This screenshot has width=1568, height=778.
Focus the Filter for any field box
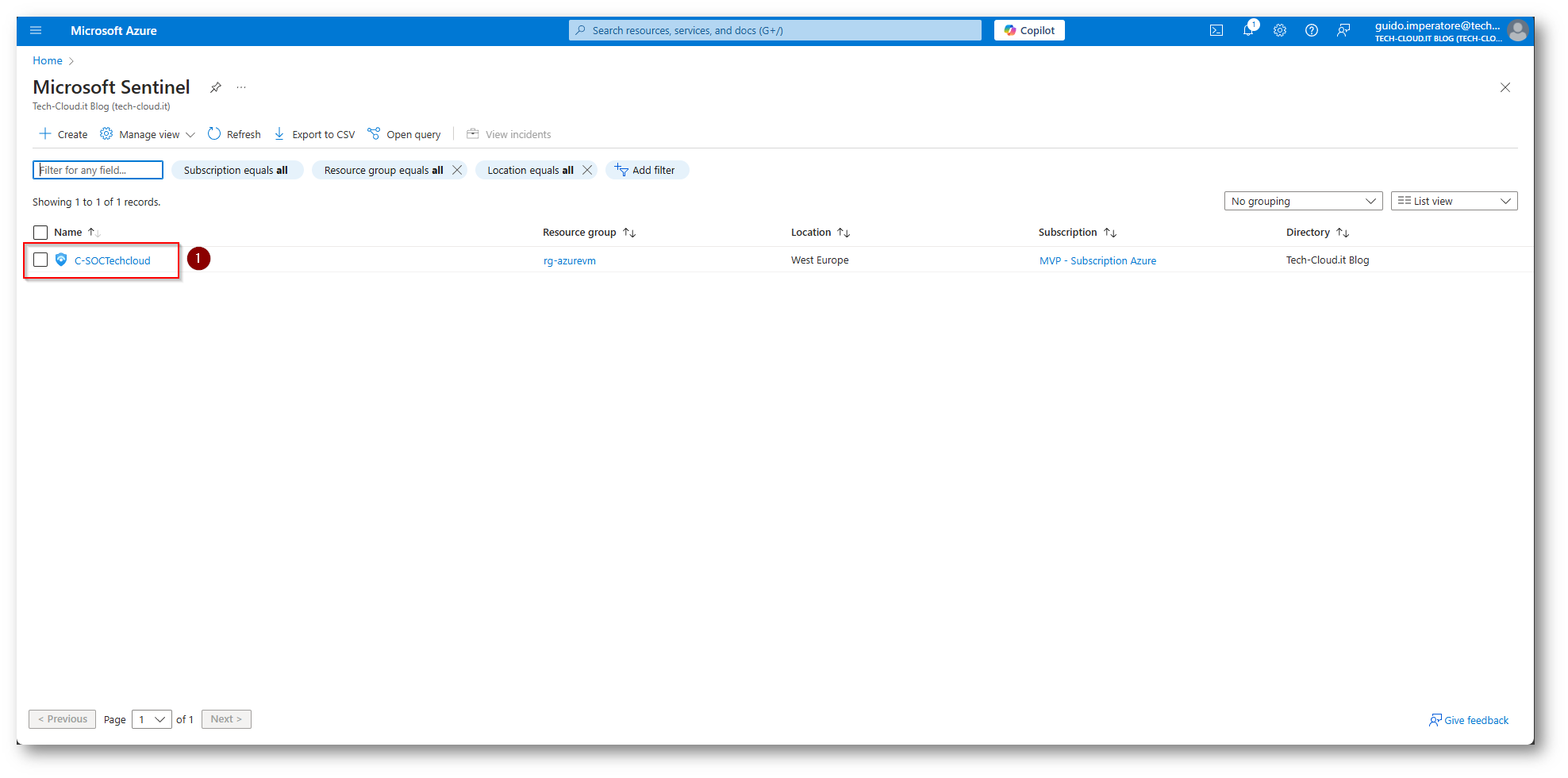tap(98, 170)
